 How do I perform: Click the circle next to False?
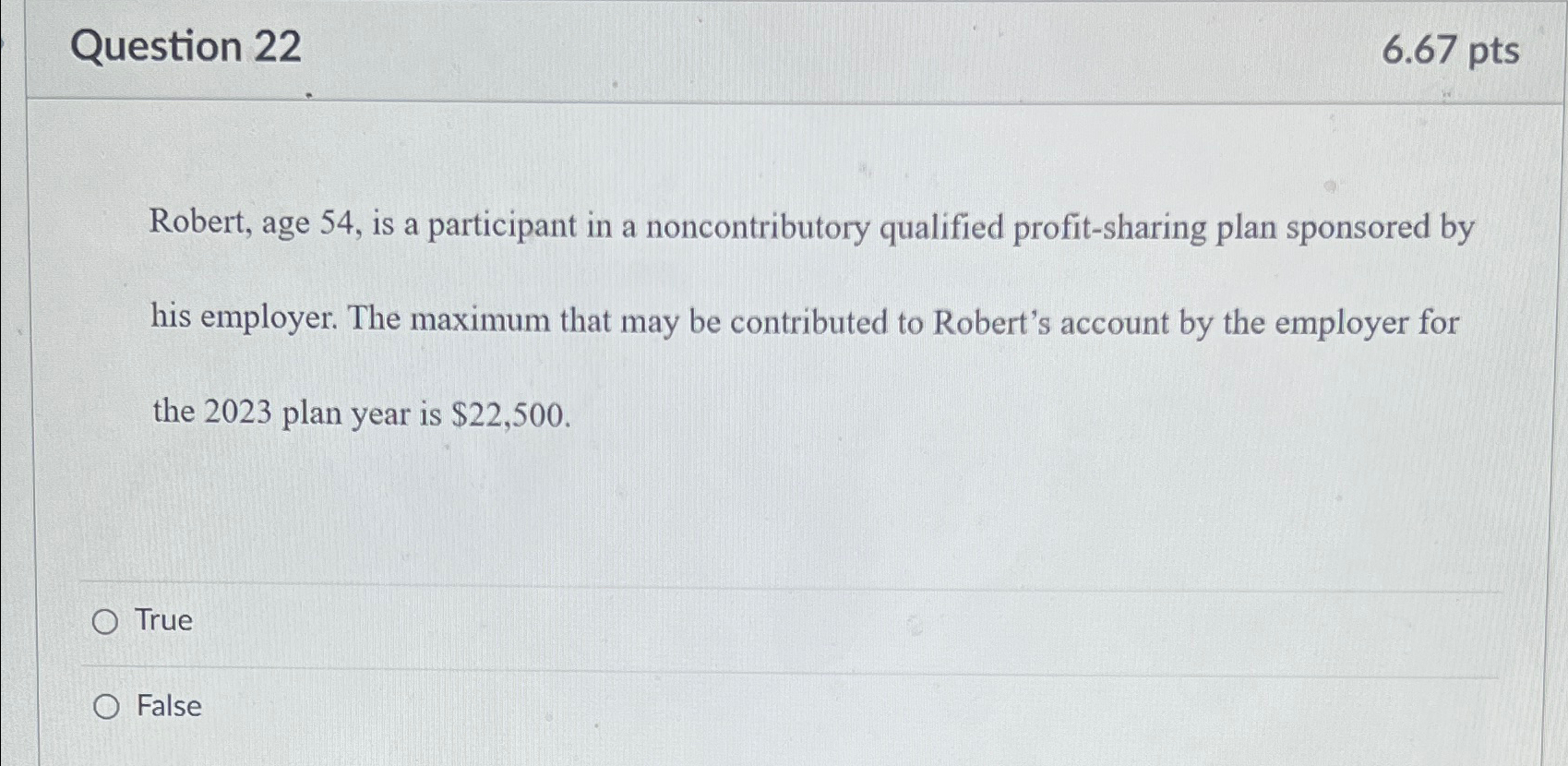pyautogui.click(x=108, y=707)
